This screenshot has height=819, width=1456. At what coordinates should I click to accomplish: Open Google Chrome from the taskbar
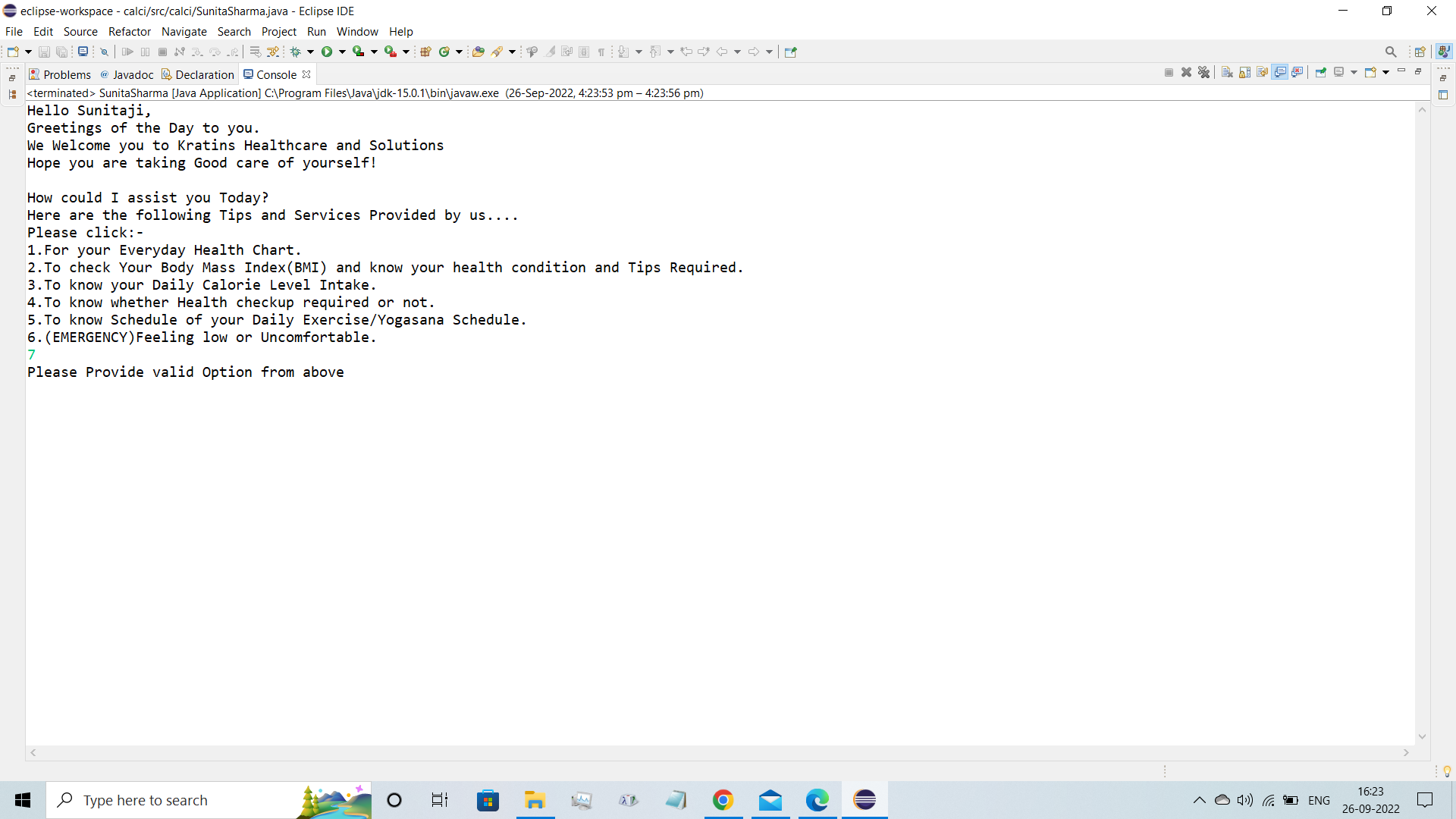(x=723, y=800)
